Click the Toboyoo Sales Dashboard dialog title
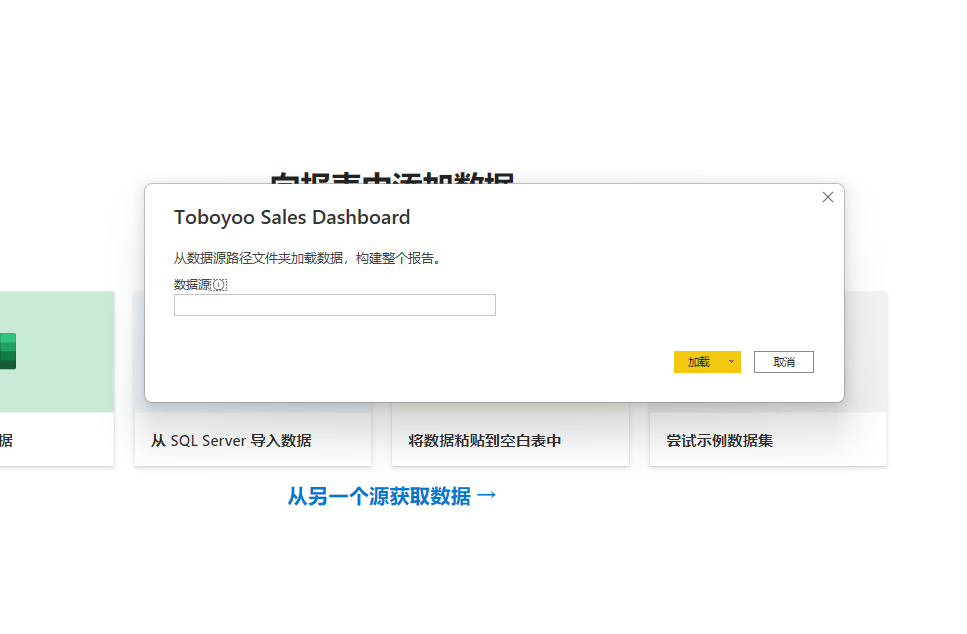 pos(292,218)
